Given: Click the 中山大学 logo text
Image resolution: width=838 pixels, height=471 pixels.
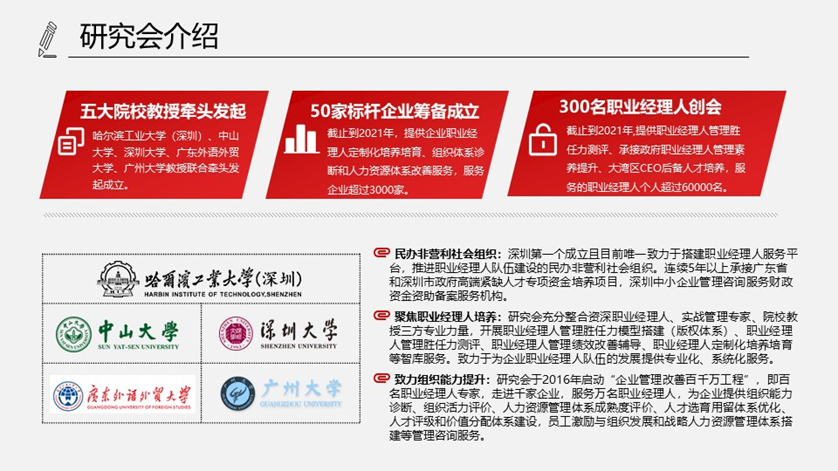Looking at the screenshot, I should pos(138,331).
